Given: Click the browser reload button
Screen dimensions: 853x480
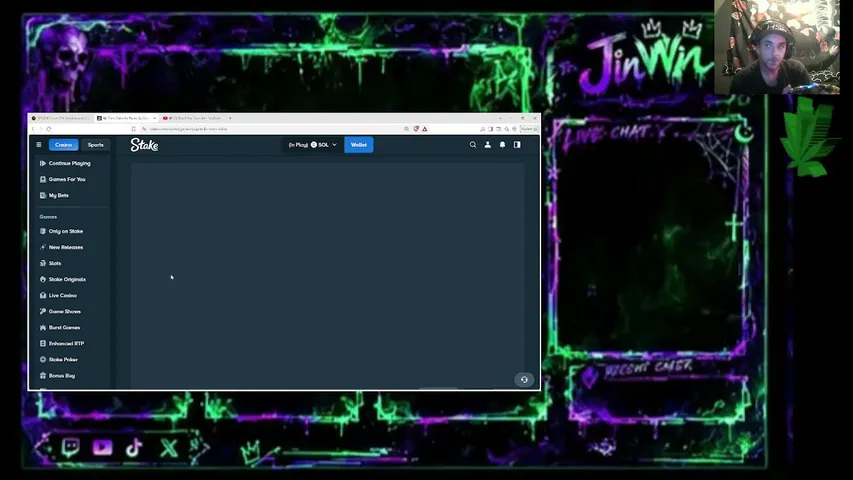Looking at the screenshot, I should point(49,129).
